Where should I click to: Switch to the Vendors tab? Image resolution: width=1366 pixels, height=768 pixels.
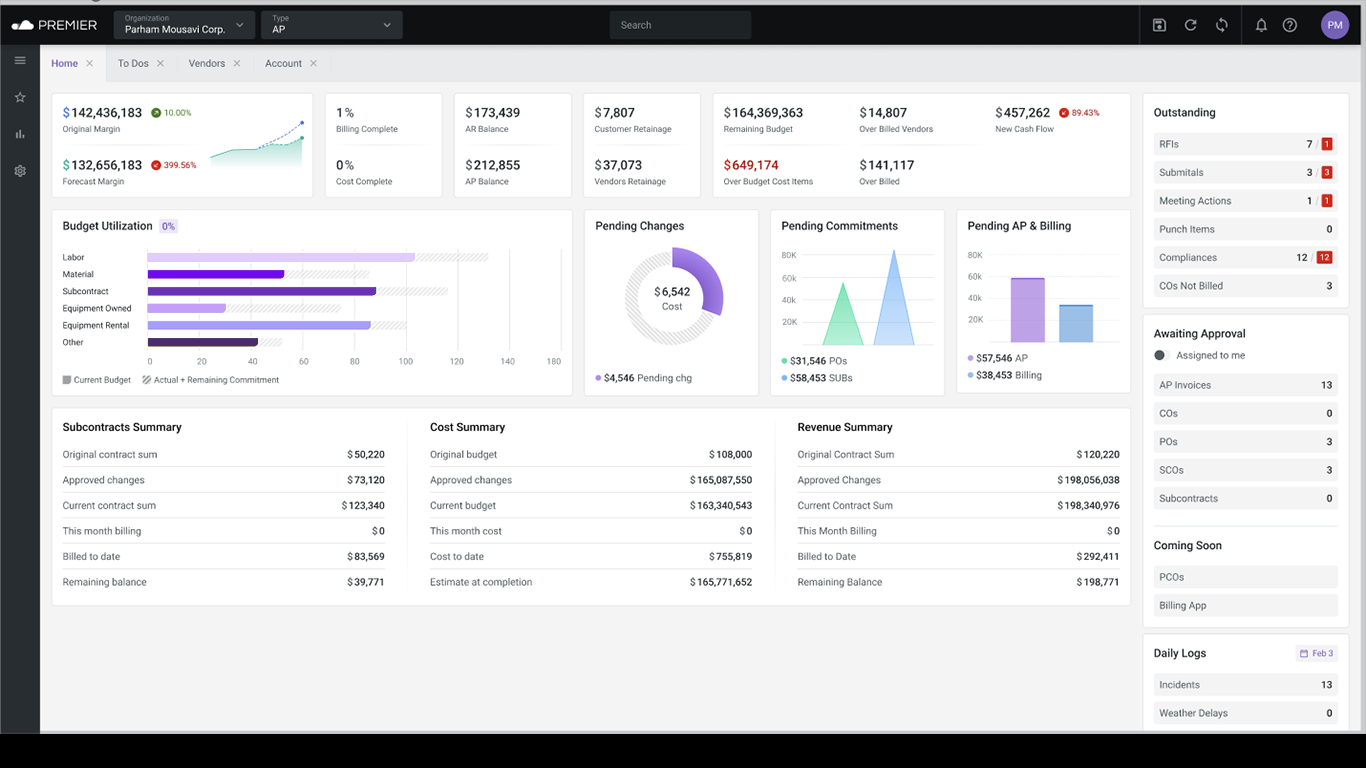tap(207, 63)
